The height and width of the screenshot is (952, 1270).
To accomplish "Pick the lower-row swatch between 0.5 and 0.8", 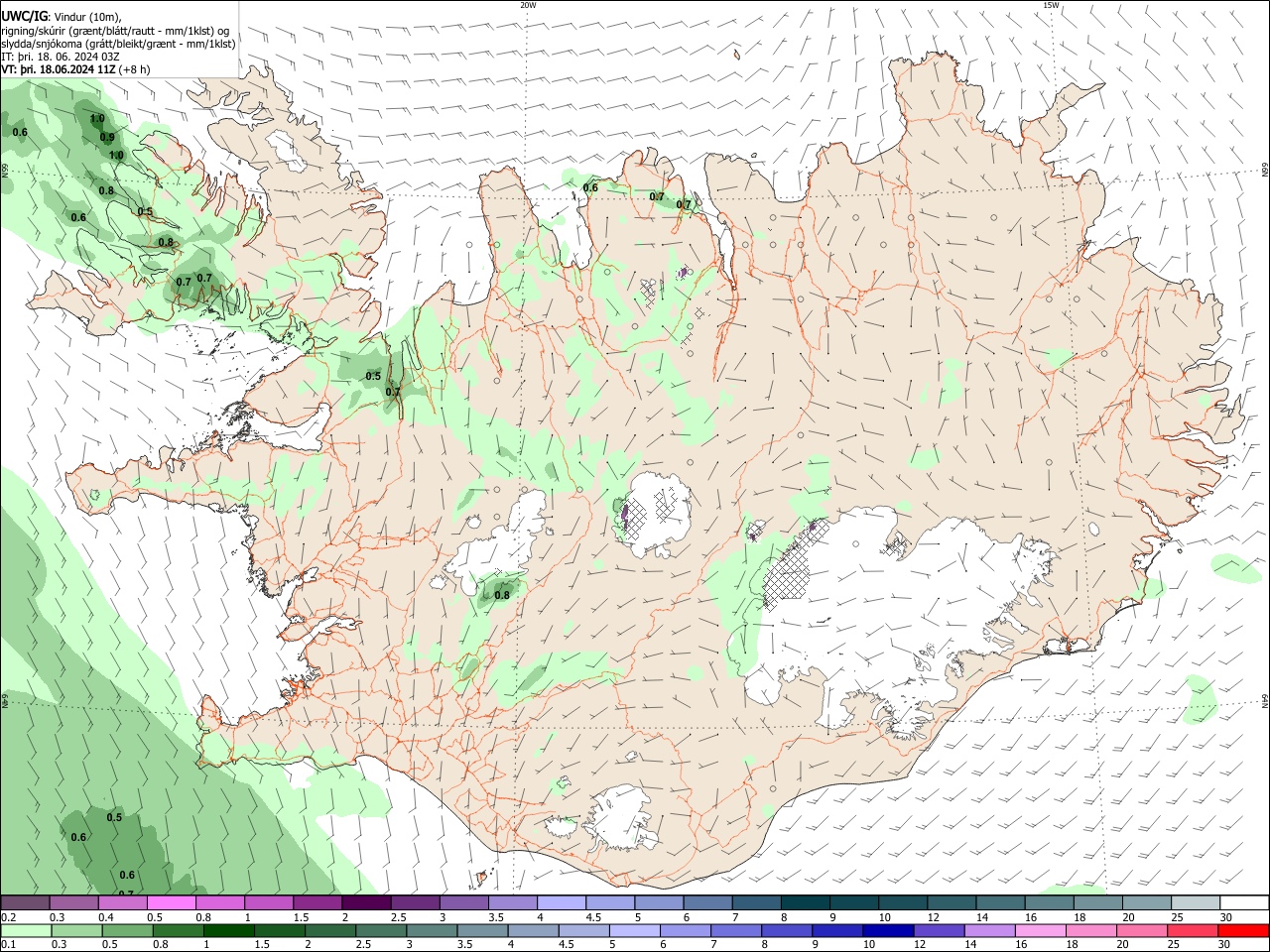I will (127, 930).
